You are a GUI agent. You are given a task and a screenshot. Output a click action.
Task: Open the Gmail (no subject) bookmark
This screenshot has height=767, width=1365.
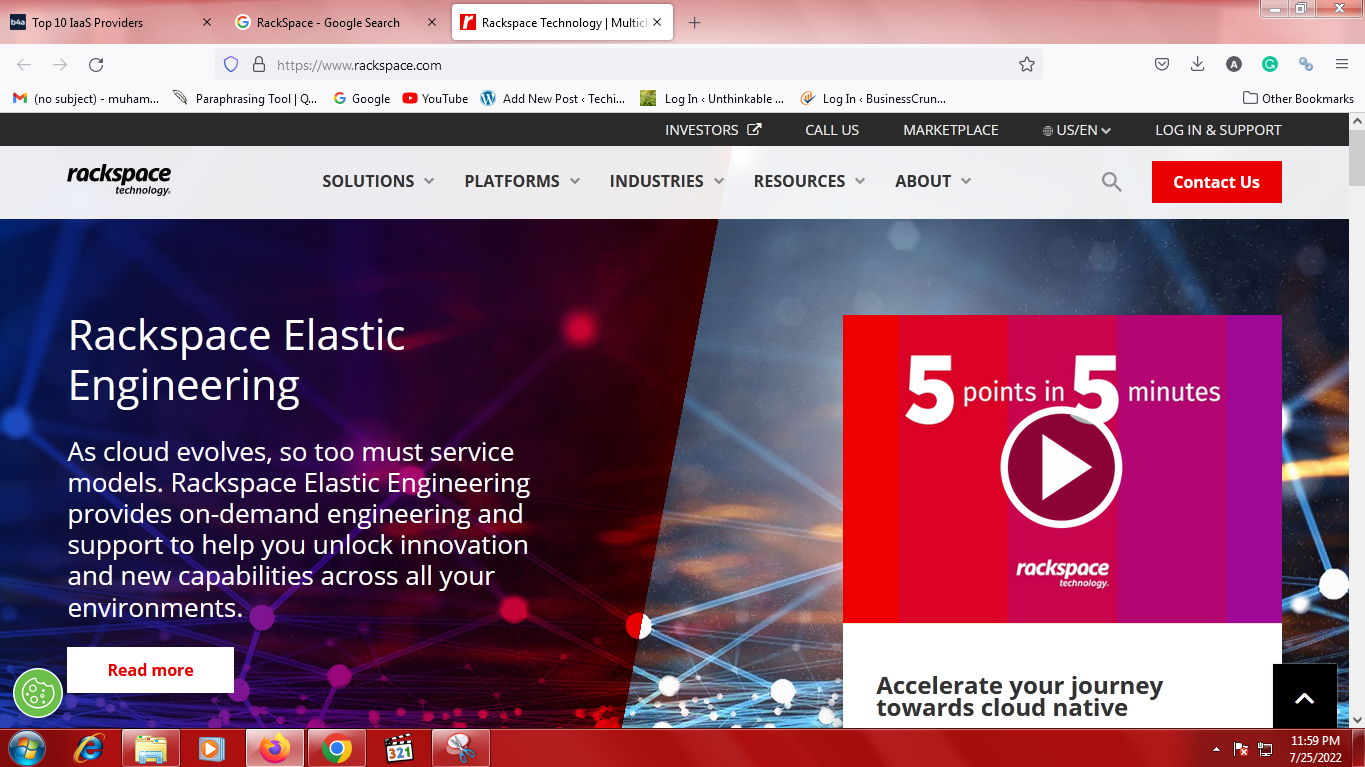coord(86,98)
